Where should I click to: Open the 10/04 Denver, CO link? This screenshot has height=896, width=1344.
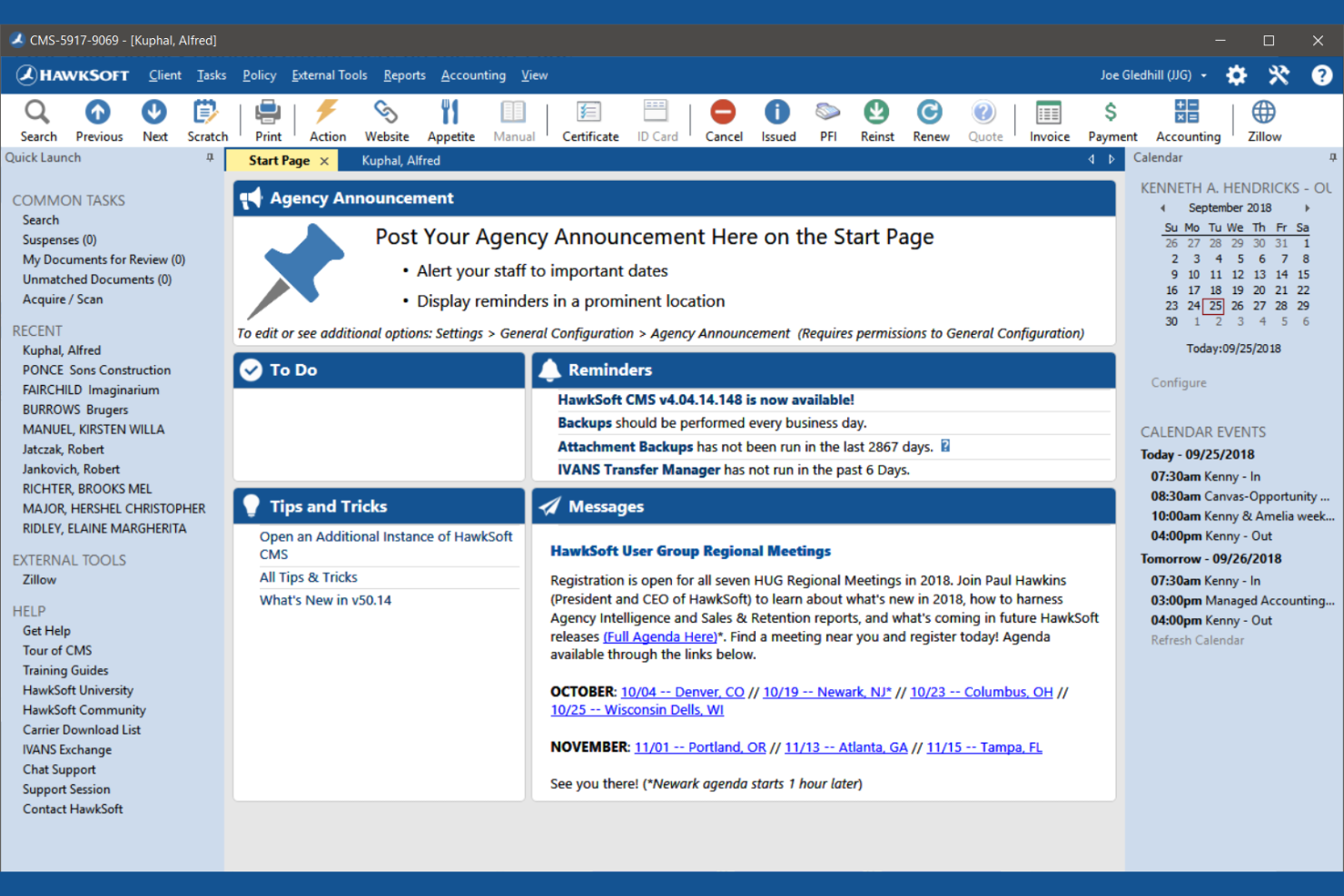tap(682, 692)
